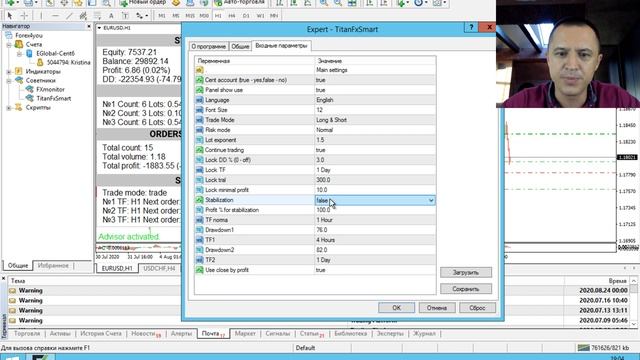Select the text label A tool
The image size is (640, 360).
(111, 16)
